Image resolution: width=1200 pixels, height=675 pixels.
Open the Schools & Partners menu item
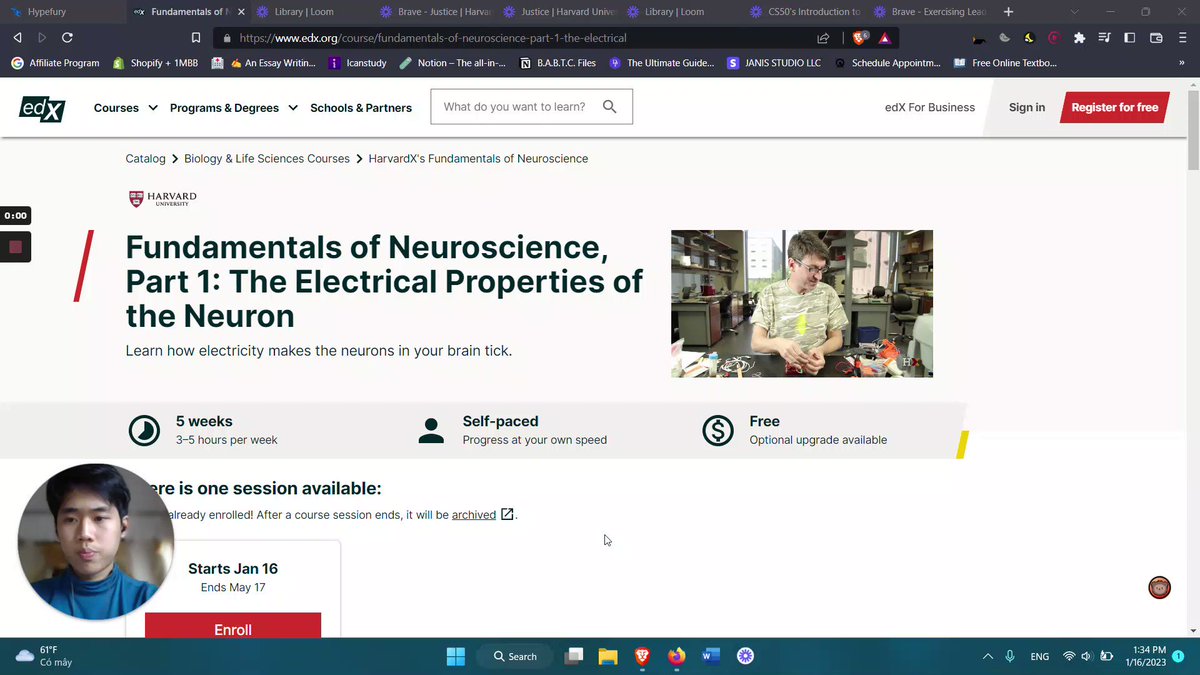(x=361, y=108)
